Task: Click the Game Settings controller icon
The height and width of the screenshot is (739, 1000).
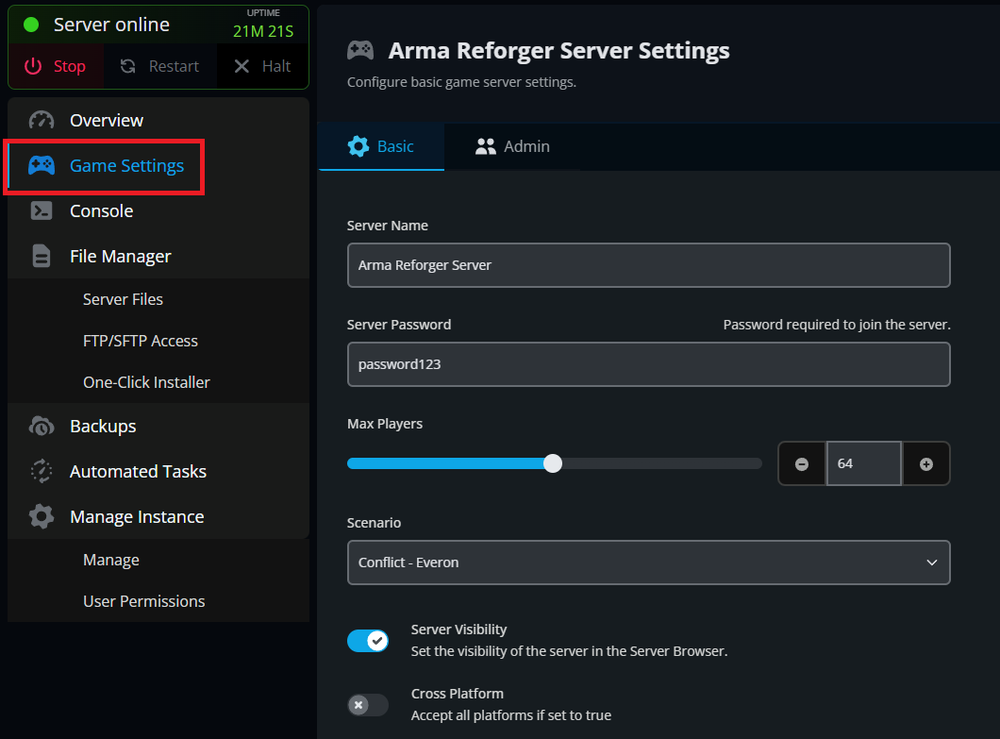Action: pyautogui.click(x=41, y=165)
